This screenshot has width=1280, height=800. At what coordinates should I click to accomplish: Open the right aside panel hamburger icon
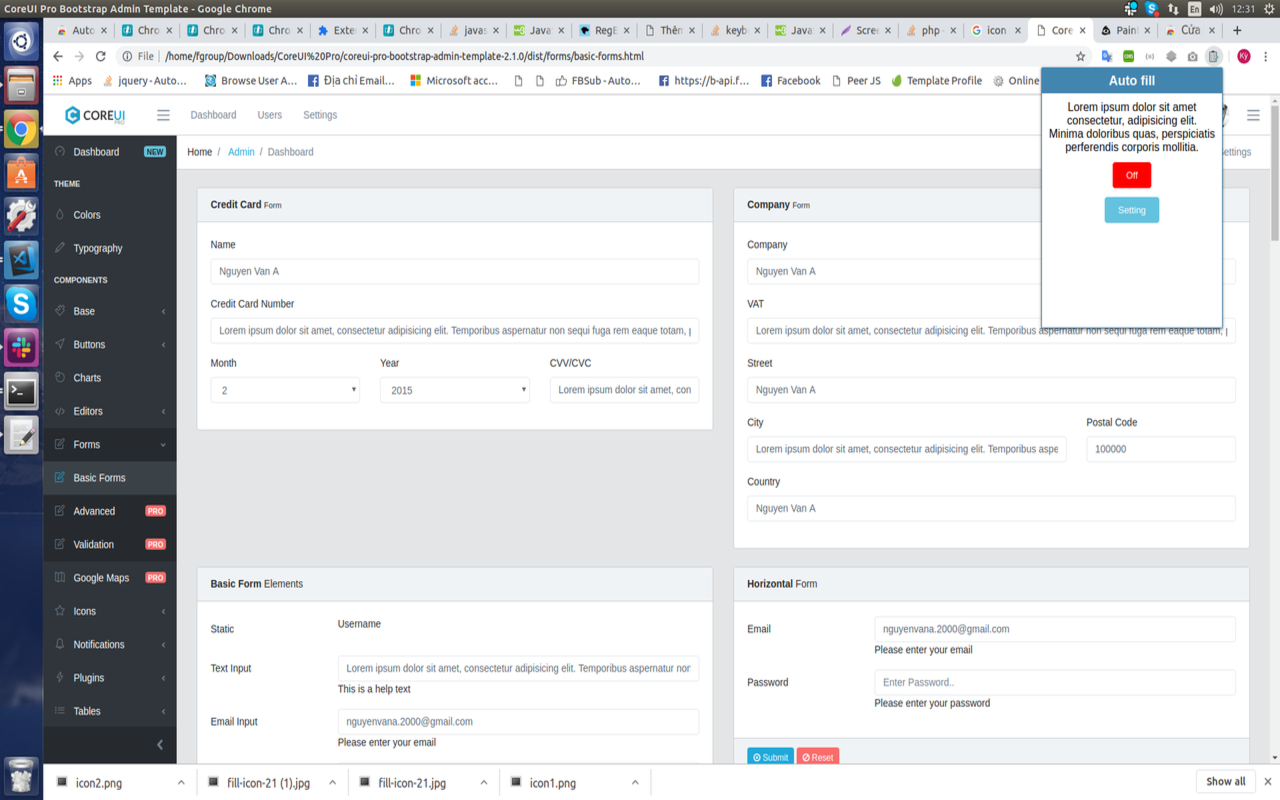click(1253, 115)
